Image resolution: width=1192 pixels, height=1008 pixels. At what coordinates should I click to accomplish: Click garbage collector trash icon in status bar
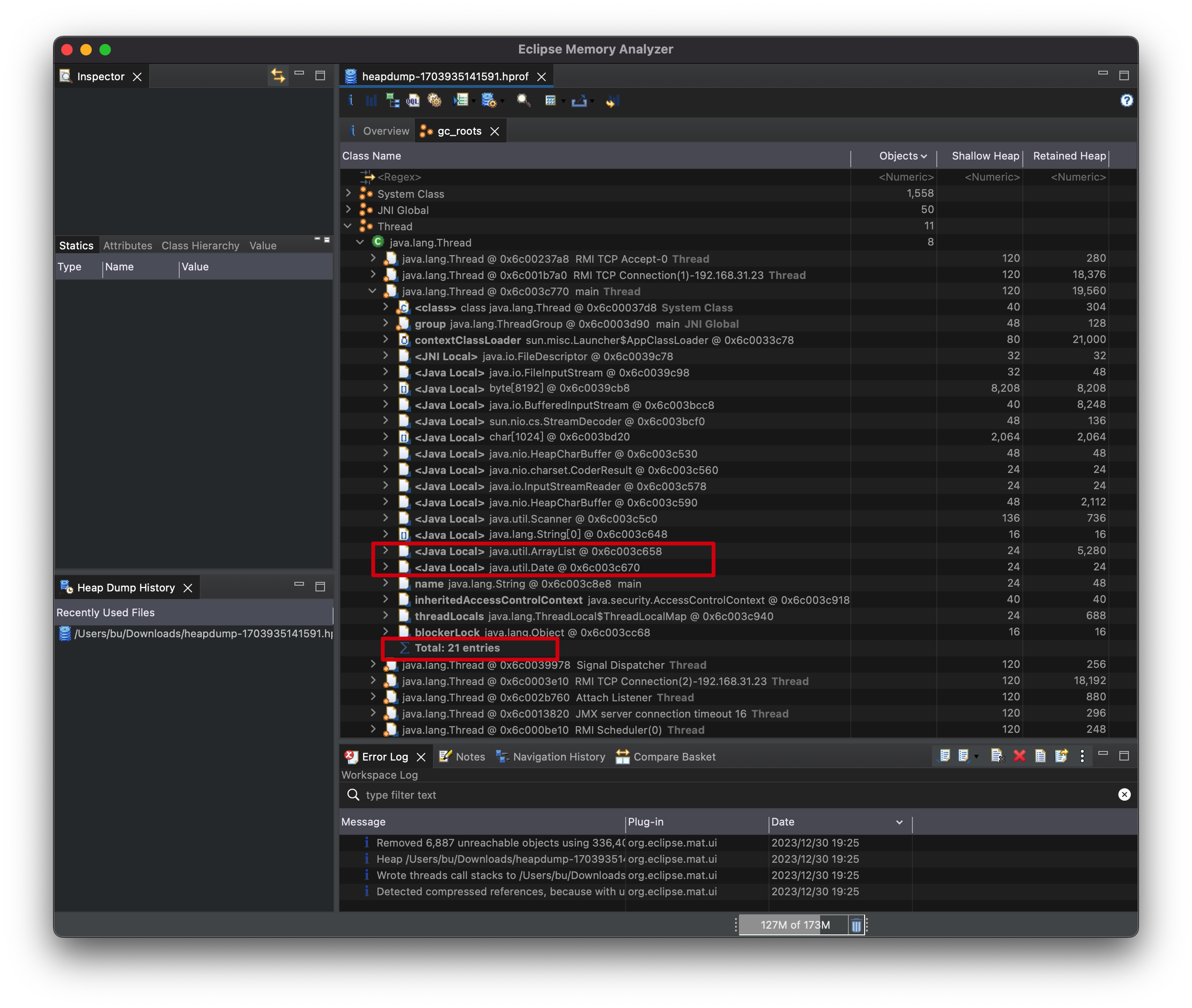[x=856, y=925]
